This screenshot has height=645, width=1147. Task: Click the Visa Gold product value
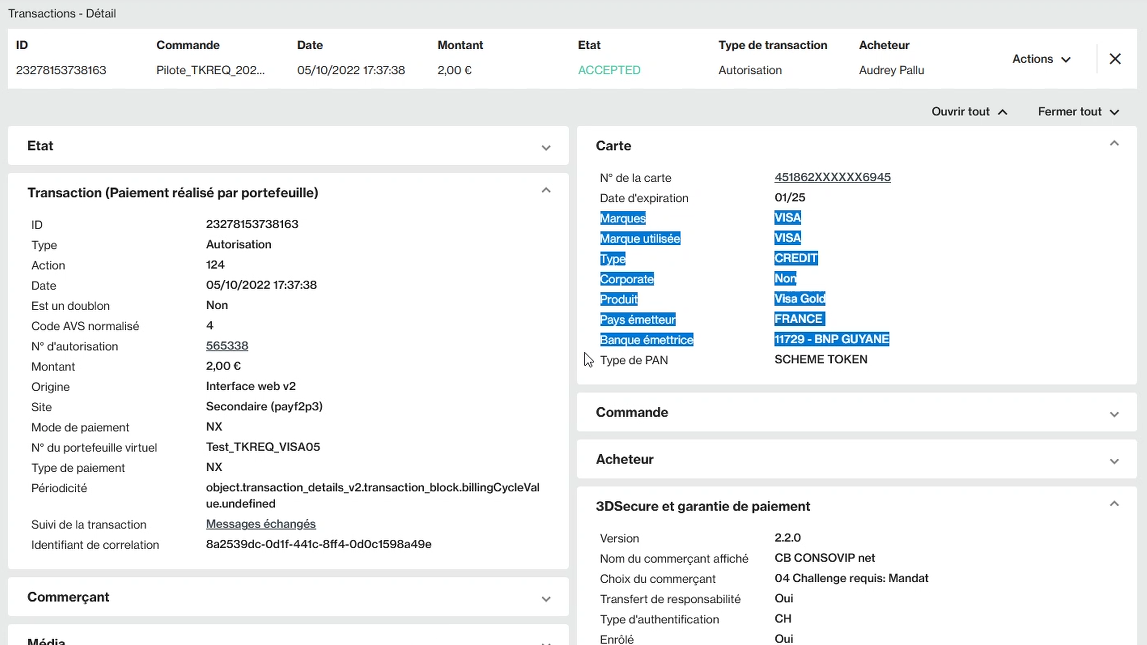[x=800, y=298]
